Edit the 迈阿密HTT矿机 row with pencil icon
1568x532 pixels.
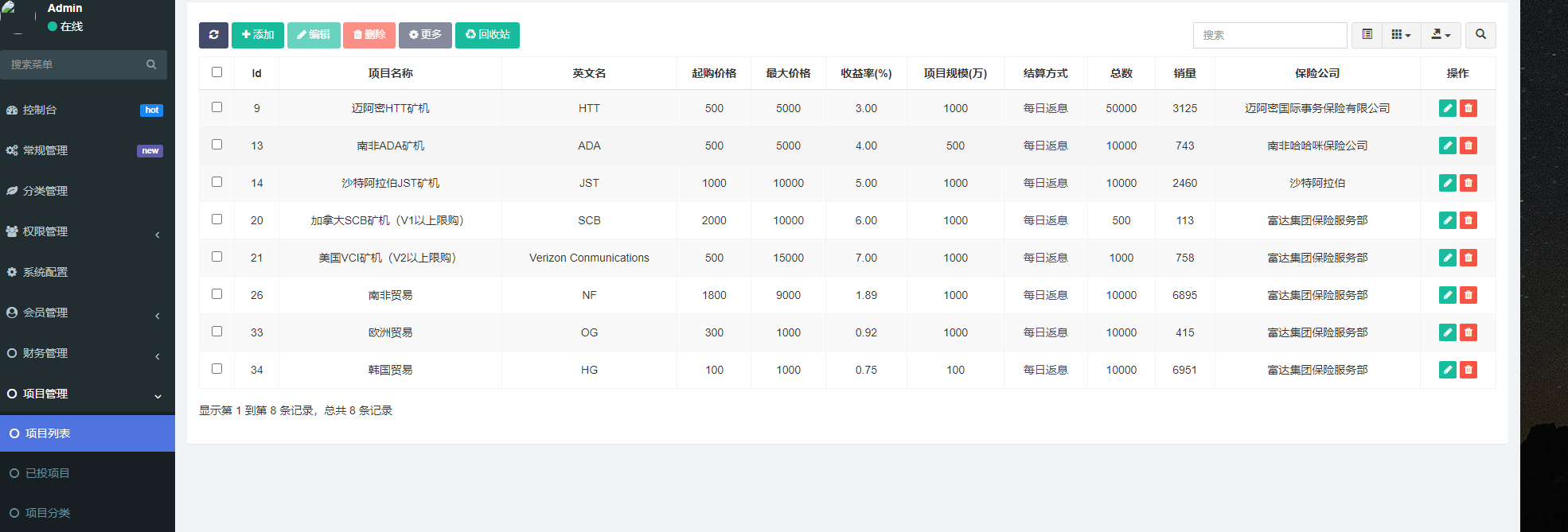pyautogui.click(x=1447, y=108)
